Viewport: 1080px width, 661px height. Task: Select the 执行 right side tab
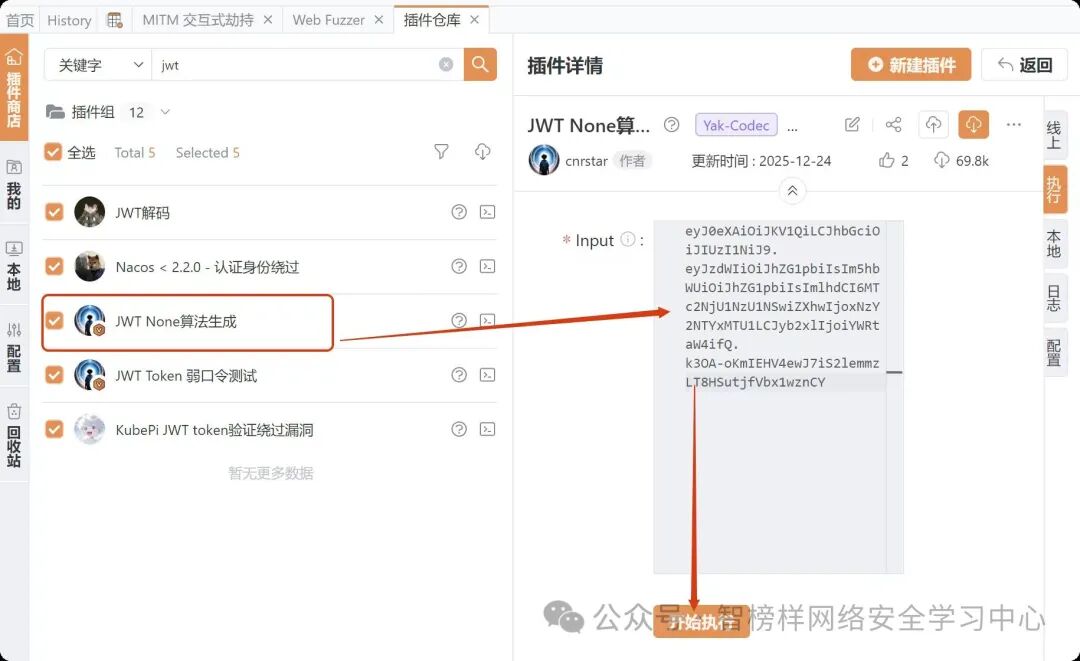pyautogui.click(x=1054, y=189)
